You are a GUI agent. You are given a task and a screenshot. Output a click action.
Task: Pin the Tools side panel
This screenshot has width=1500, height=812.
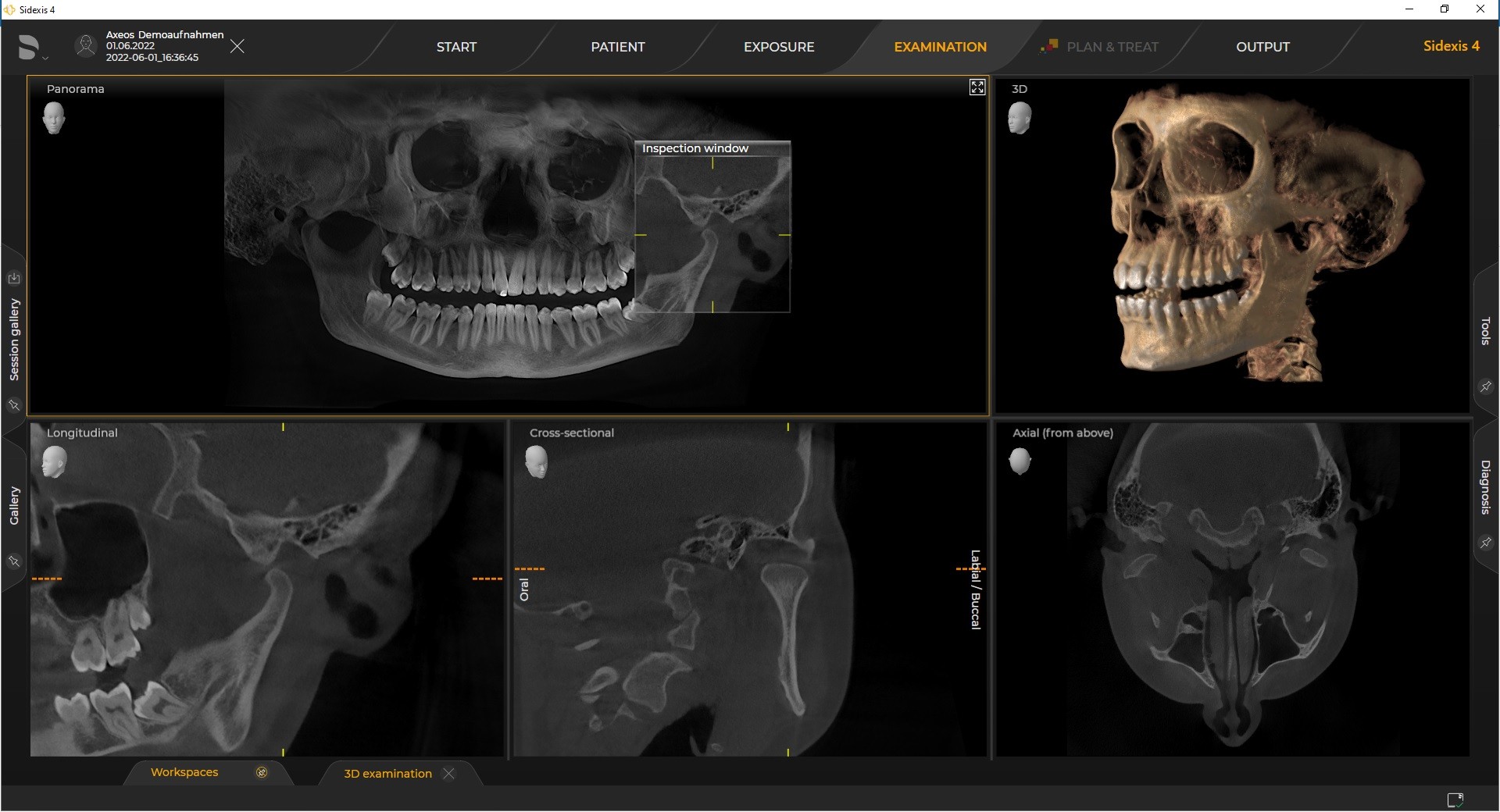pyautogui.click(x=1485, y=386)
